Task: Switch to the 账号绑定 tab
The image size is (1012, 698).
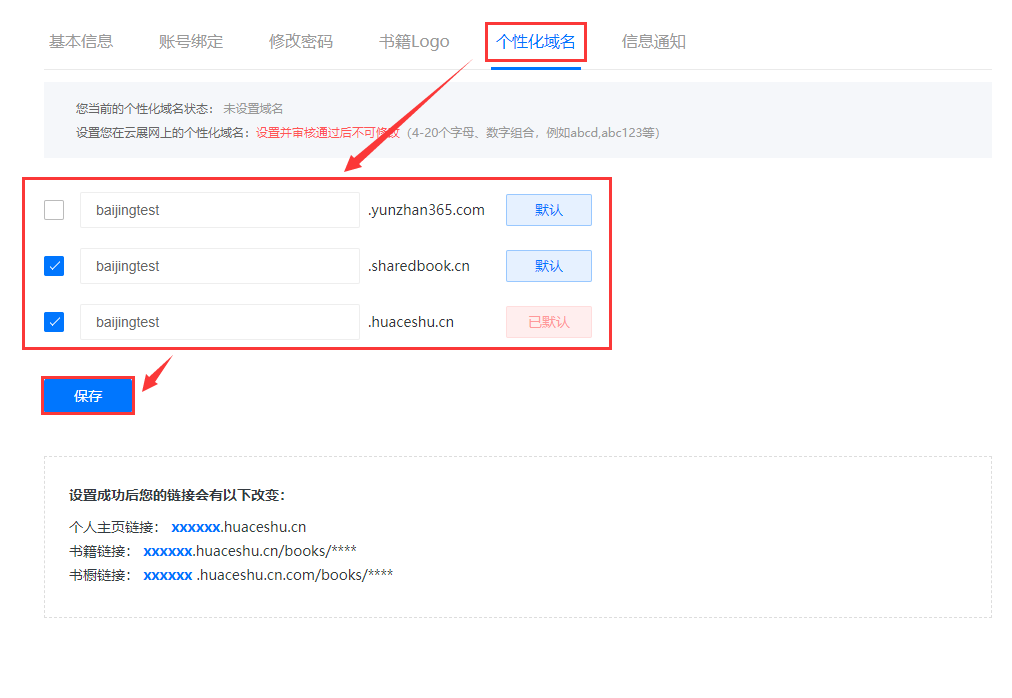Action: (191, 42)
